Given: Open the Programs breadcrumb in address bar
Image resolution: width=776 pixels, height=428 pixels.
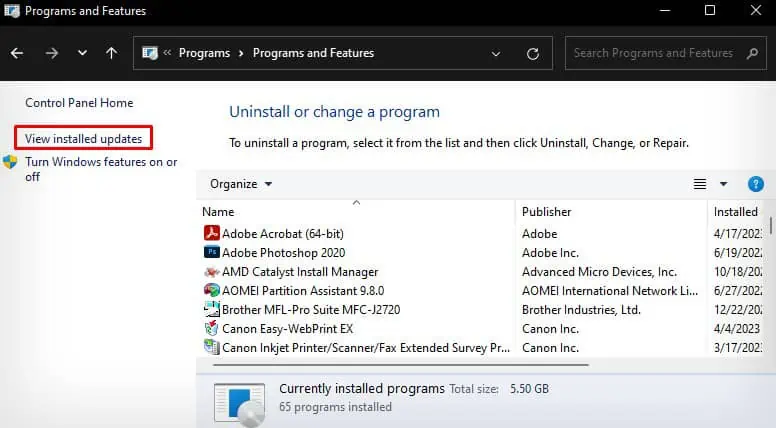Looking at the screenshot, I should pyautogui.click(x=204, y=53).
